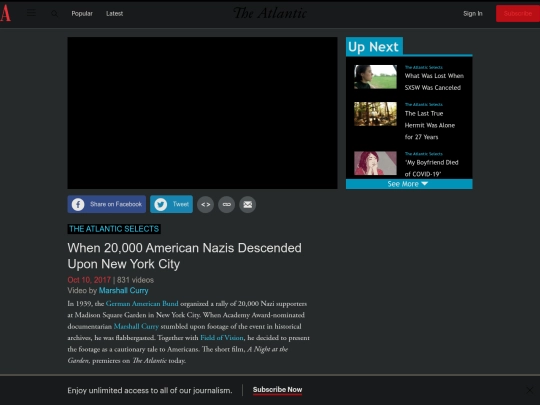The height and width of the screenshot is (405, 540).
Task: Share the video on Facebook
Action: (x=107, y=204)
